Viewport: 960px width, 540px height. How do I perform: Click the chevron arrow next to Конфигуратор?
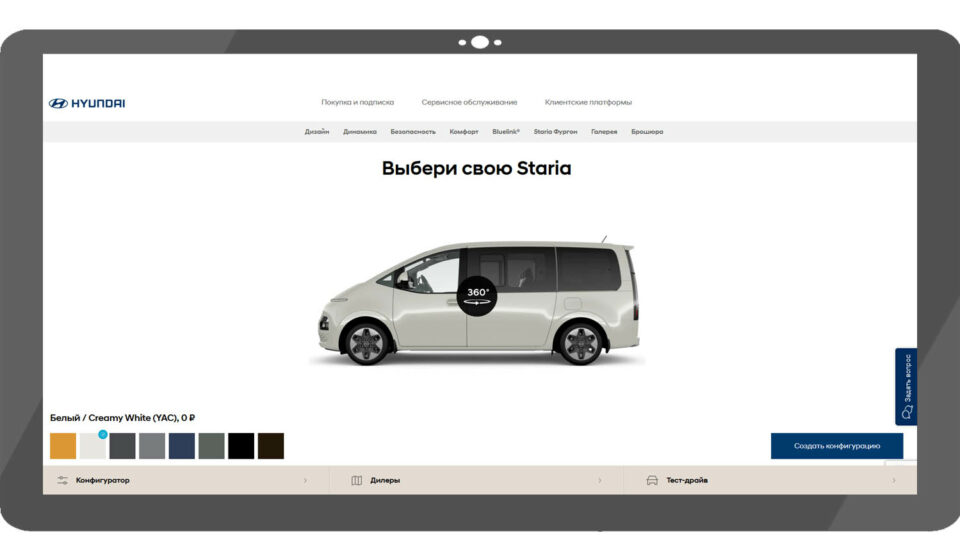click(305, 481)
